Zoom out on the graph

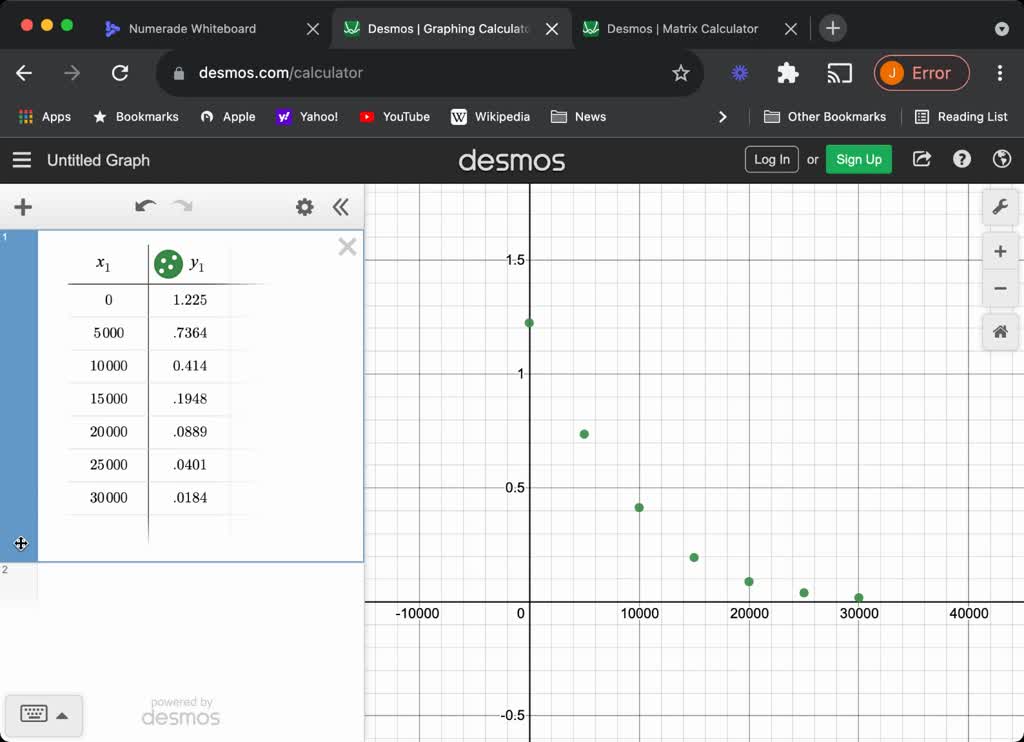(x=1000, y=289)
